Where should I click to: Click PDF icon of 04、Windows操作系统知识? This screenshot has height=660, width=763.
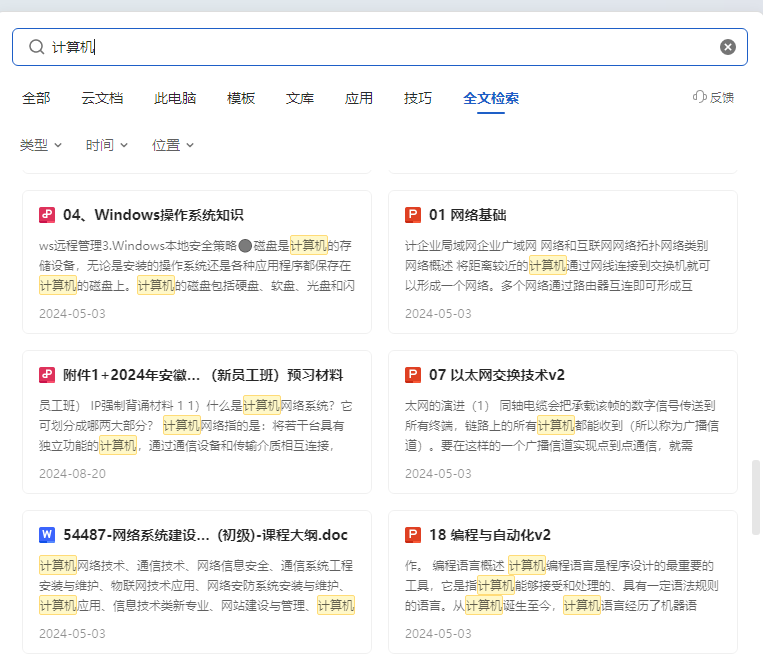tap(47, 215)
